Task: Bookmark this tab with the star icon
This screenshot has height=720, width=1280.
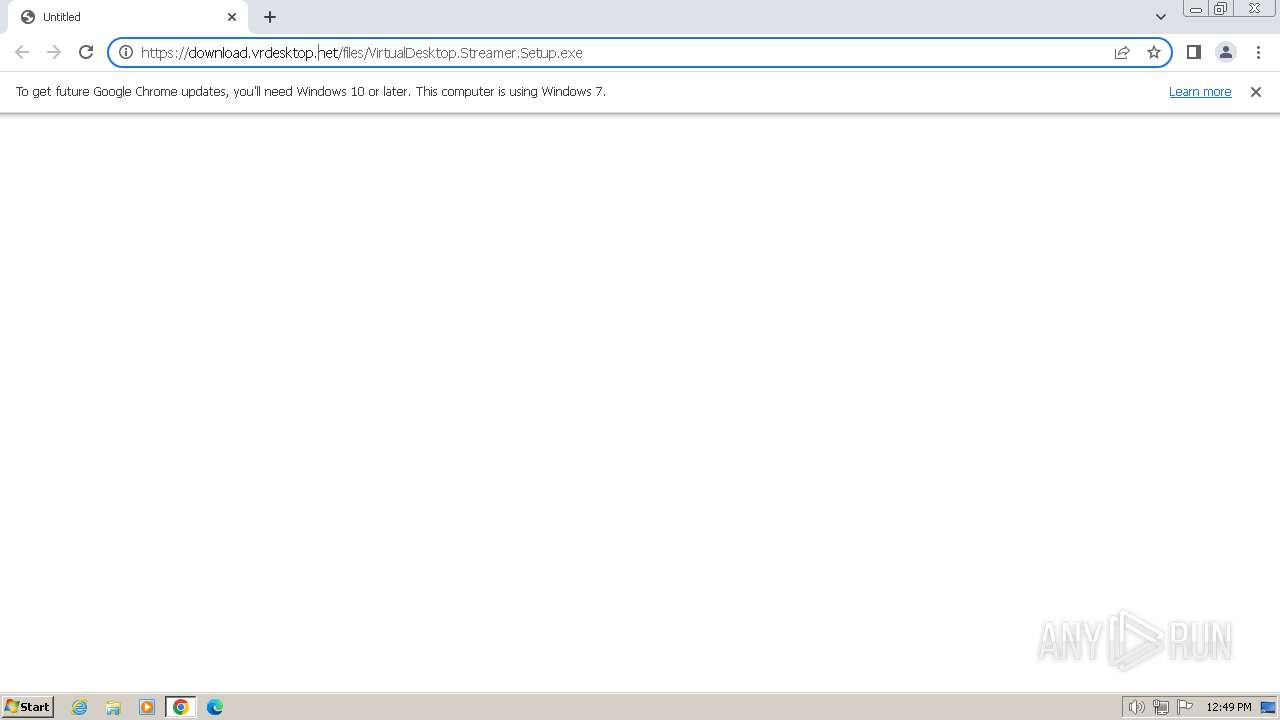Action: [1154, 52]
